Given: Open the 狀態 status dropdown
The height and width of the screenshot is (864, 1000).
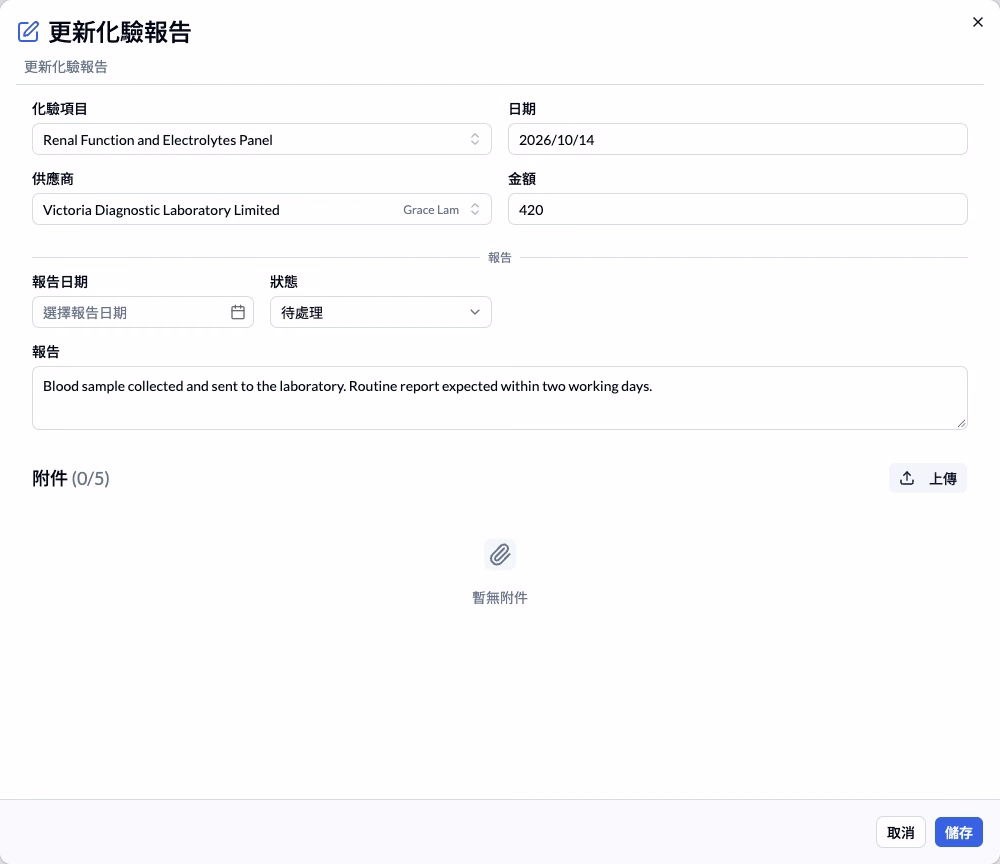Looking at the screenshot, I should pos(381,312).
